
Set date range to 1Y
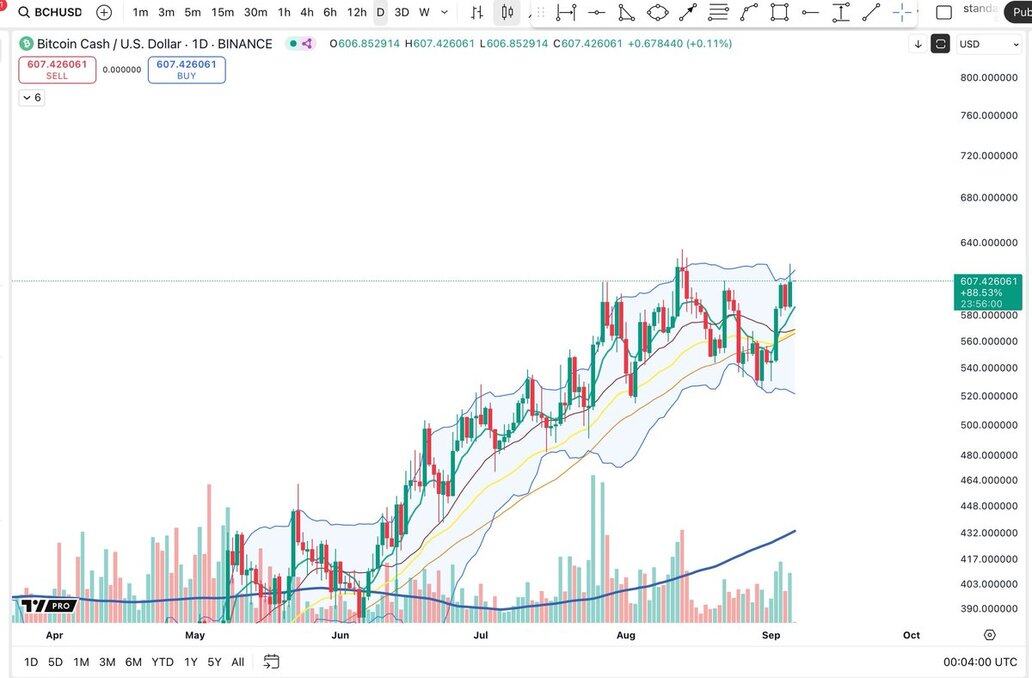[x=191, y=662]
